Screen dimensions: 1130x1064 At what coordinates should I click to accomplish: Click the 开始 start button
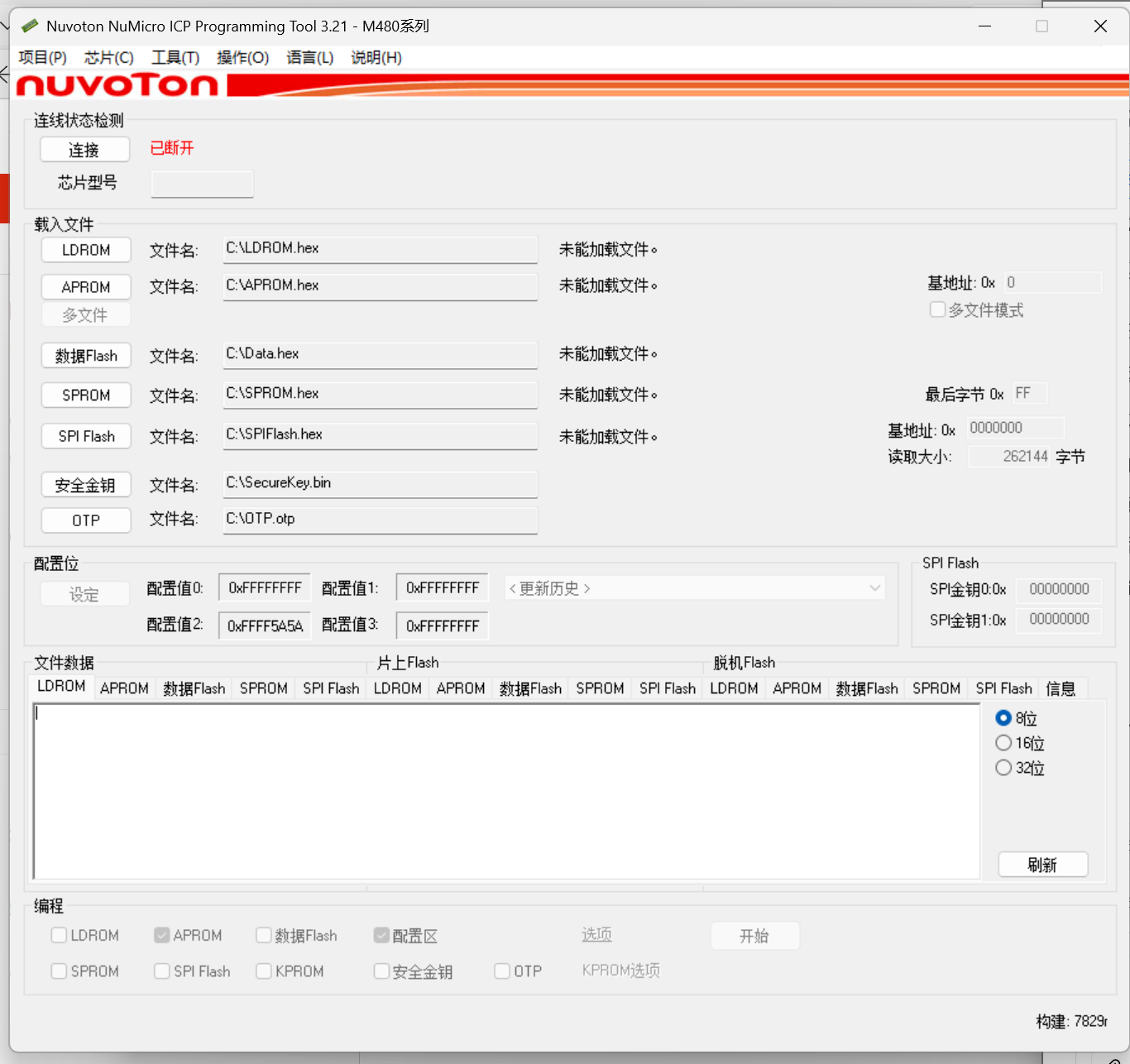754,936
